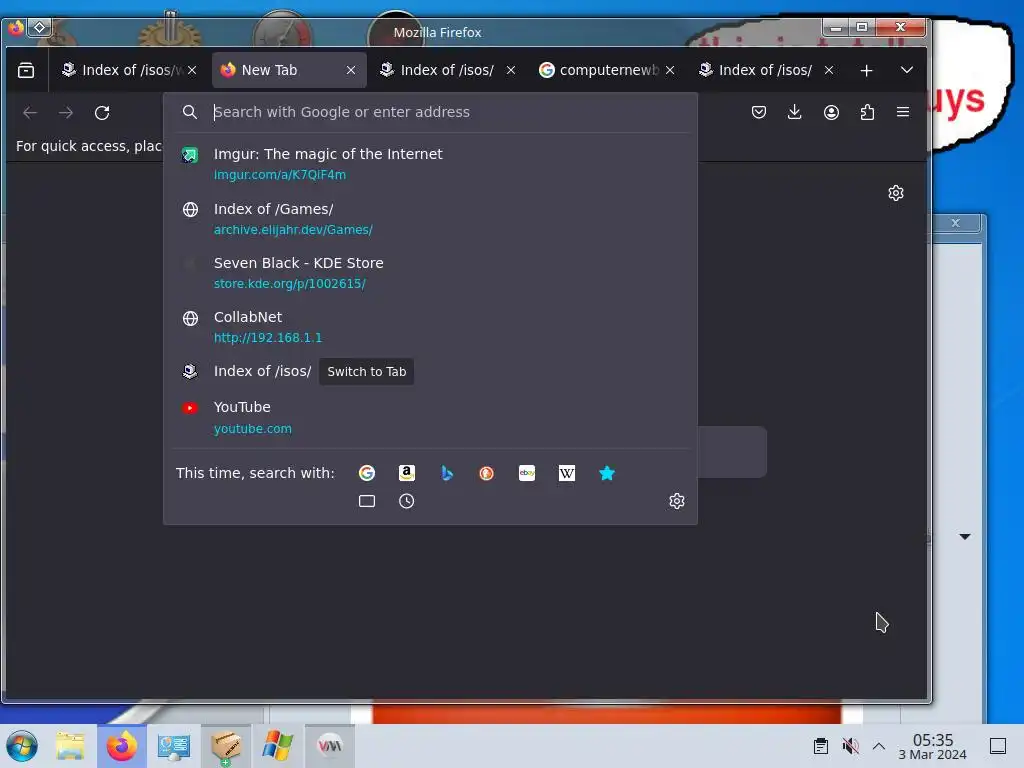Search Bookmarks using star icon
The image size is (1024, 768).
pos(607,473)
